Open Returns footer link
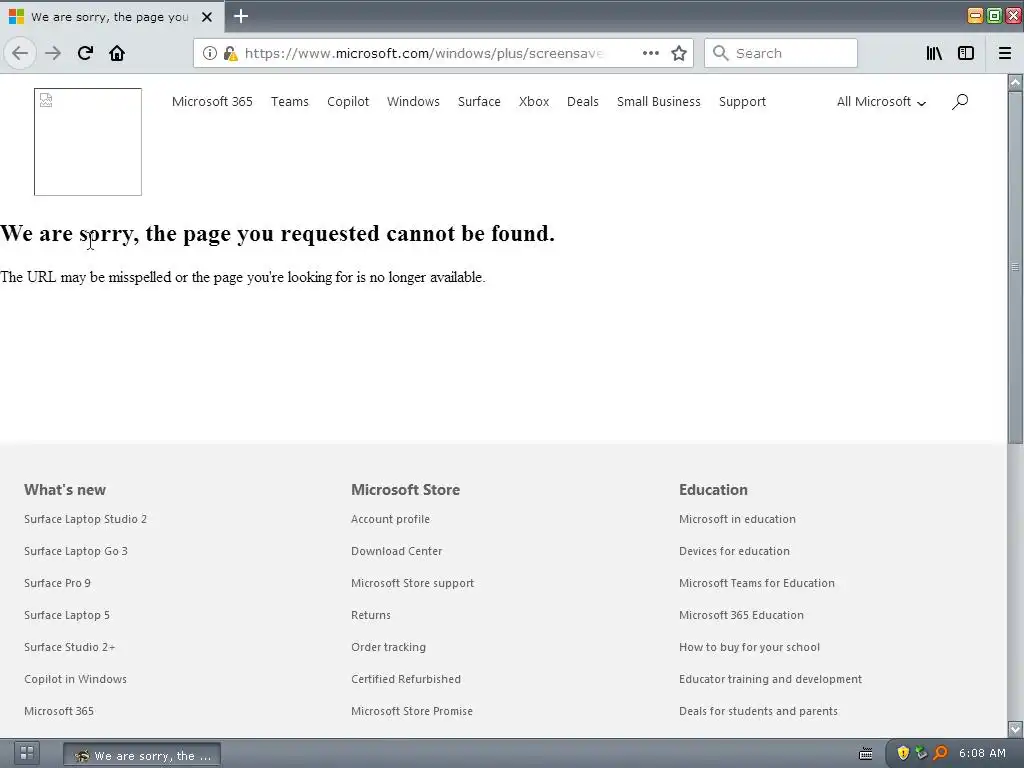The width and height of the screenshot is (1024, 768). tap(371, 615)
